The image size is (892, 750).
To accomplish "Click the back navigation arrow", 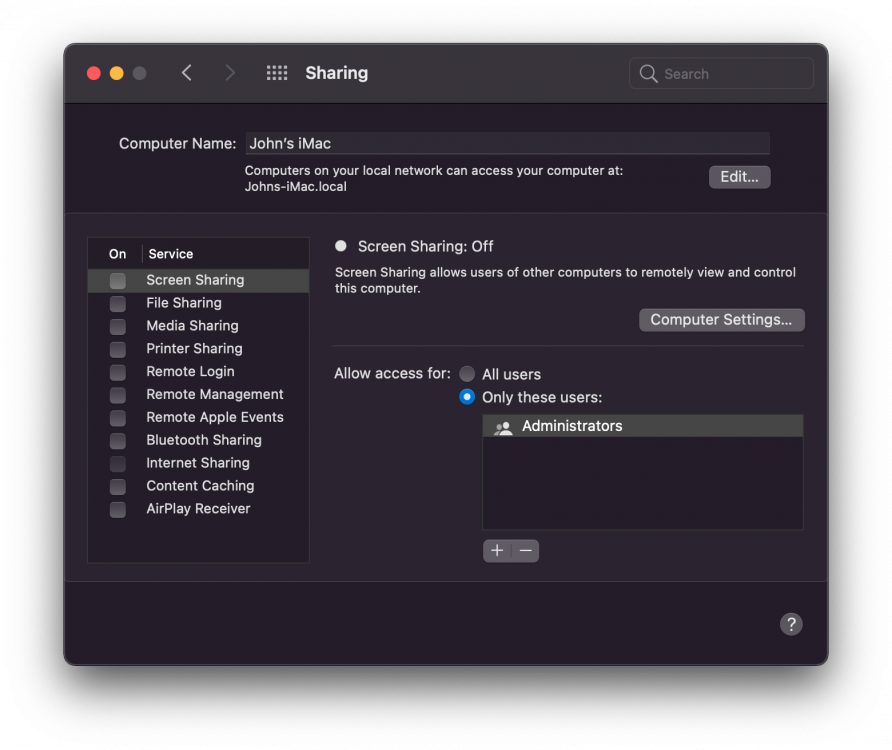I will tap(187, 73).
